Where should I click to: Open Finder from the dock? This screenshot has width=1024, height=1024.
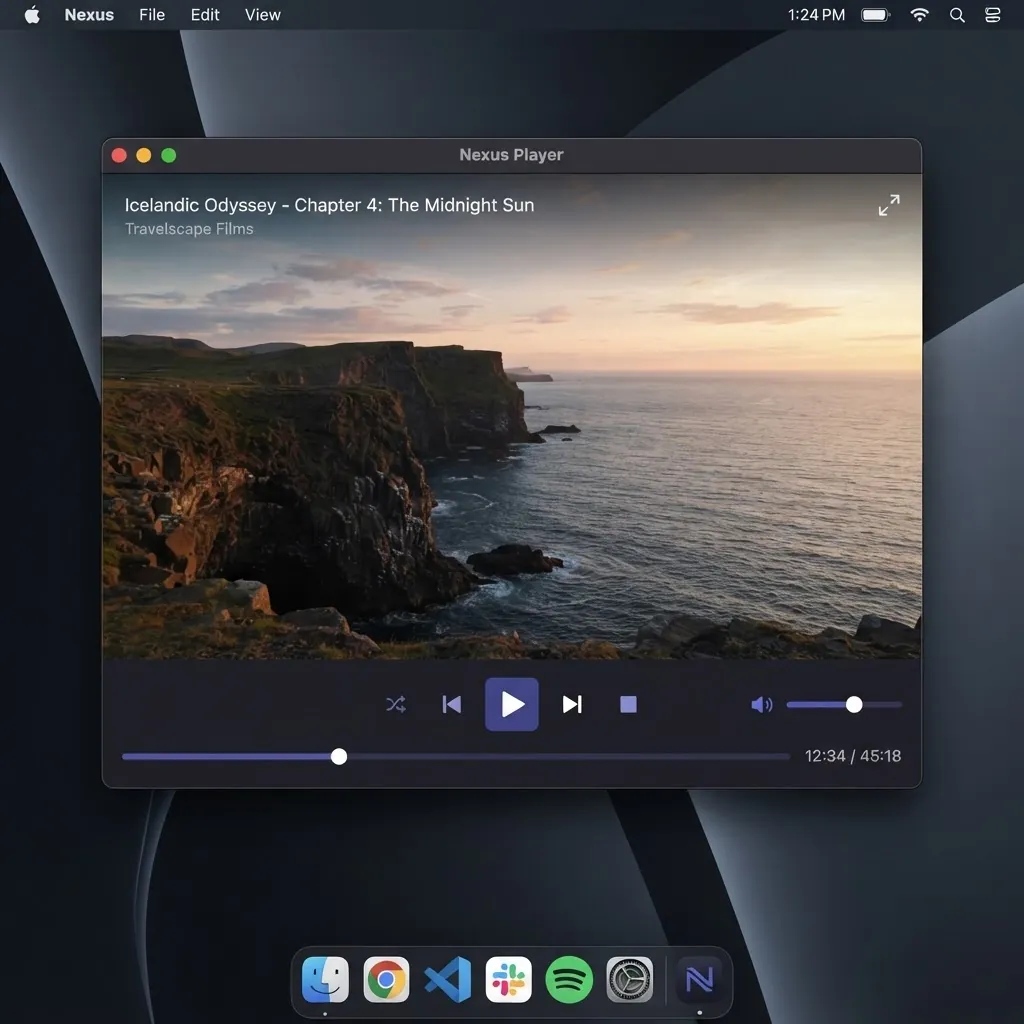pos(325,980)
